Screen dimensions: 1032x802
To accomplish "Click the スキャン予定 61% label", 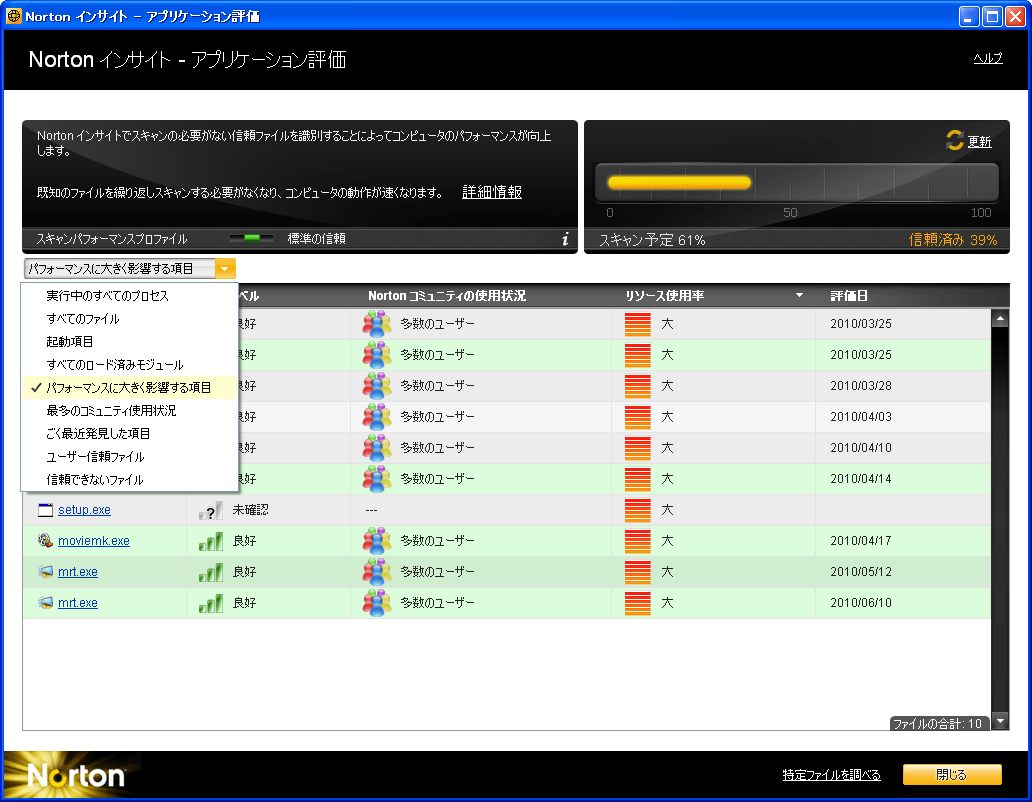I will click(x=652, y=240).
